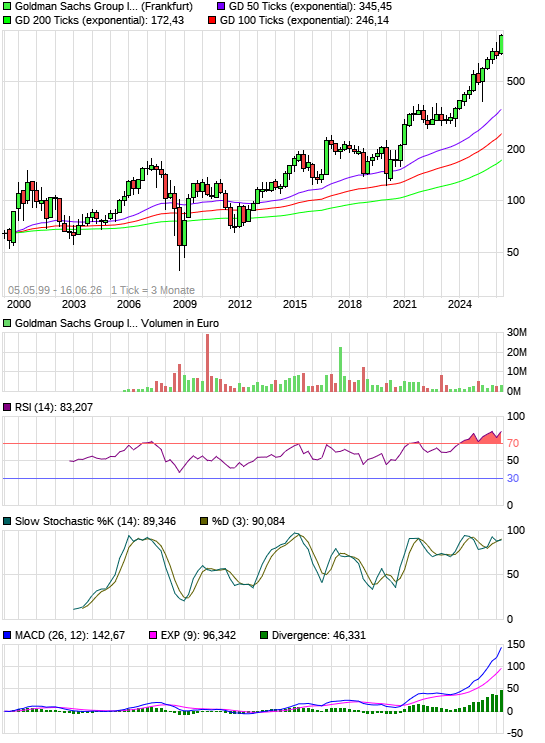Click the 20M volume axis label
This screenshot has width=545, height=743.
[x=517, y=353]
